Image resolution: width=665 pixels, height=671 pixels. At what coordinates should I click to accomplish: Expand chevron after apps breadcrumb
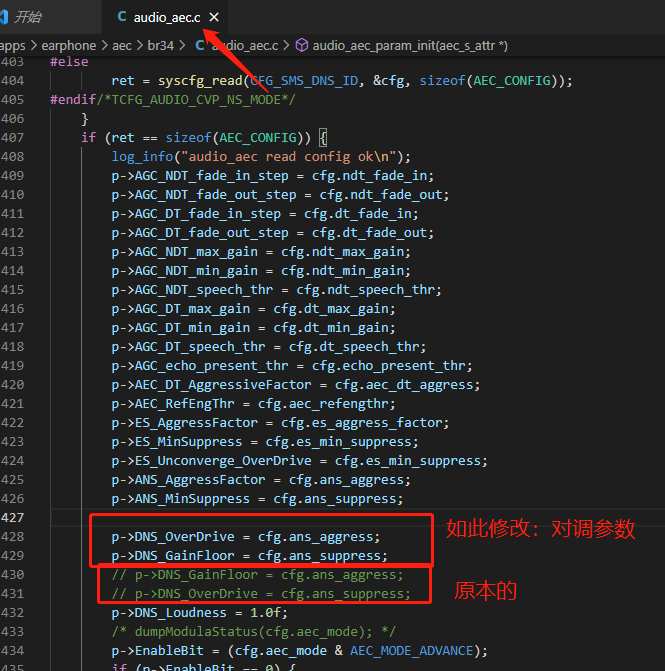click(33, 45)
